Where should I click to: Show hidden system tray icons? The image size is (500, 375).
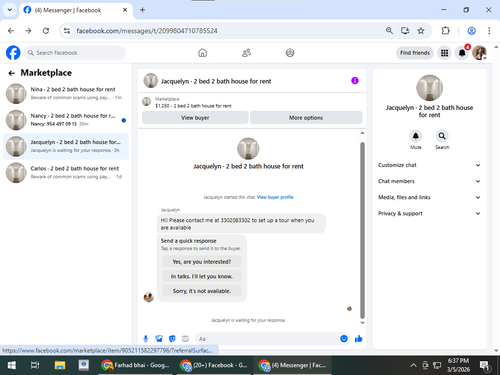[413, 365]
